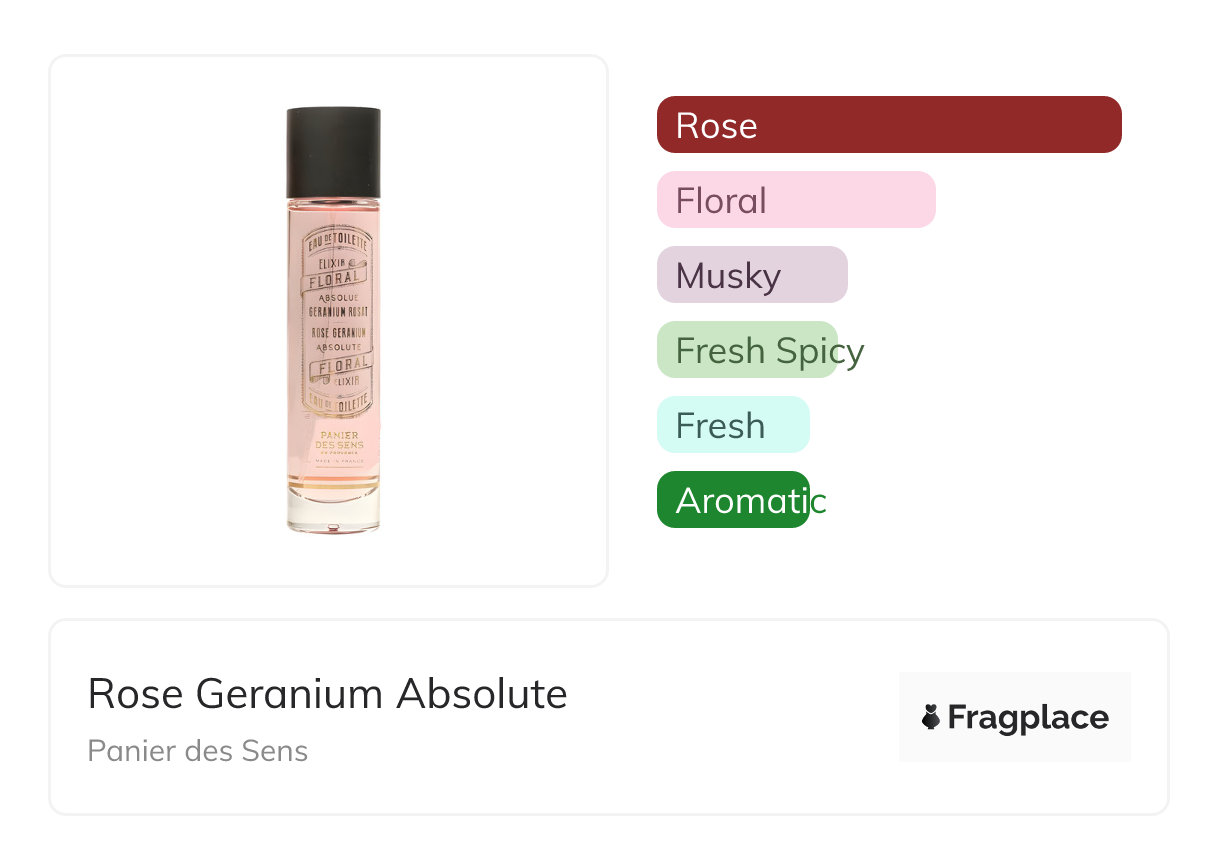Click the top Eau de Toilette bottle banner
Image resolution: width=1218 pixels, height=864 pixels.
pyautogui.click(x=333, y=242)
